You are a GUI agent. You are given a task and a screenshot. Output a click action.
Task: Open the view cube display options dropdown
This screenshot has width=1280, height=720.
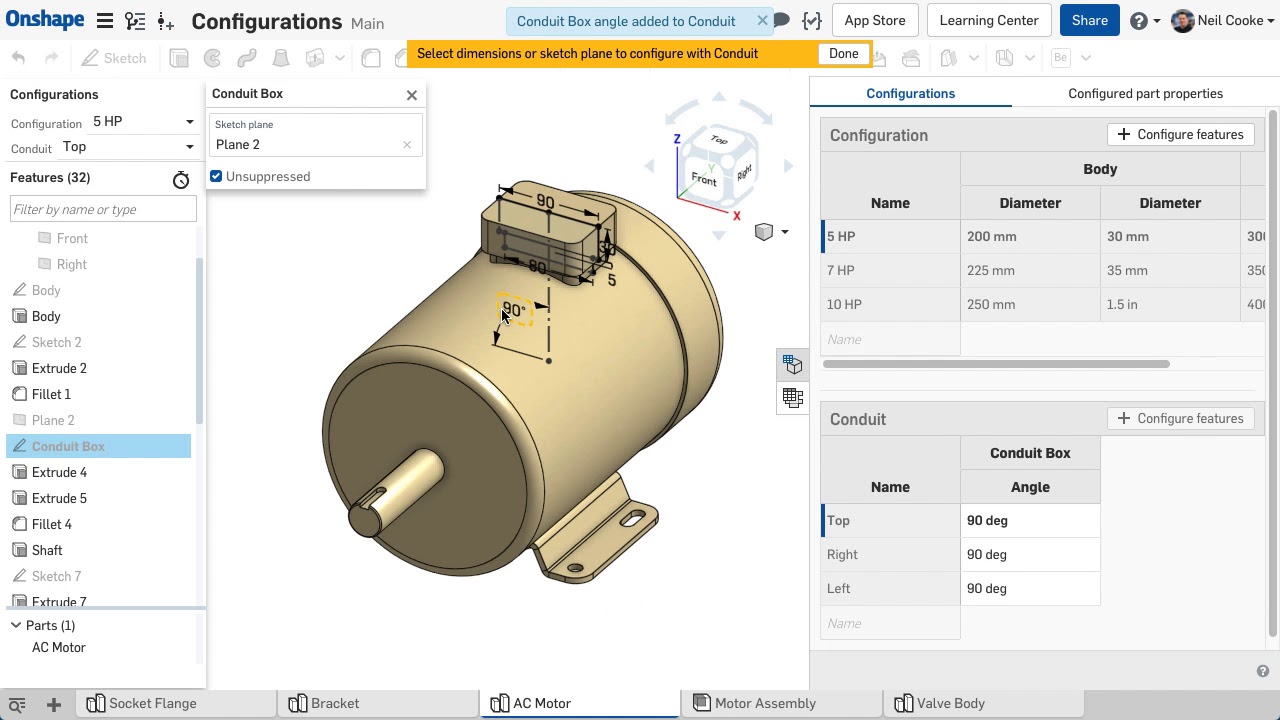coord(773,232)
